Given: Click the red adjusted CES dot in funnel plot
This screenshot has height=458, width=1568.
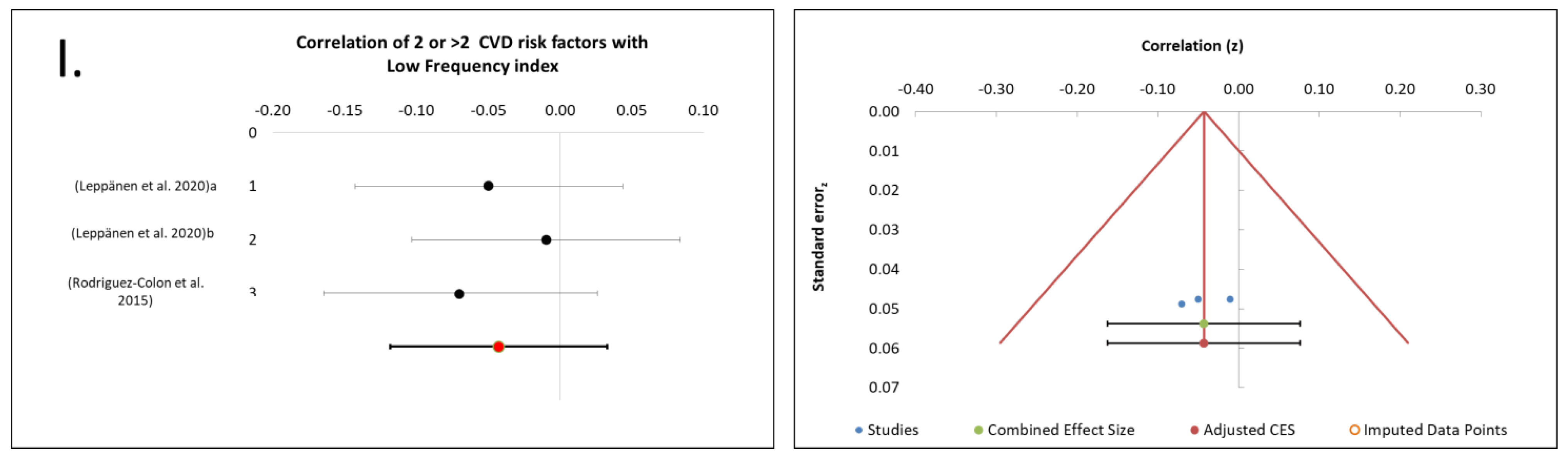Looking at the screenshot, I should (1203, 343).
